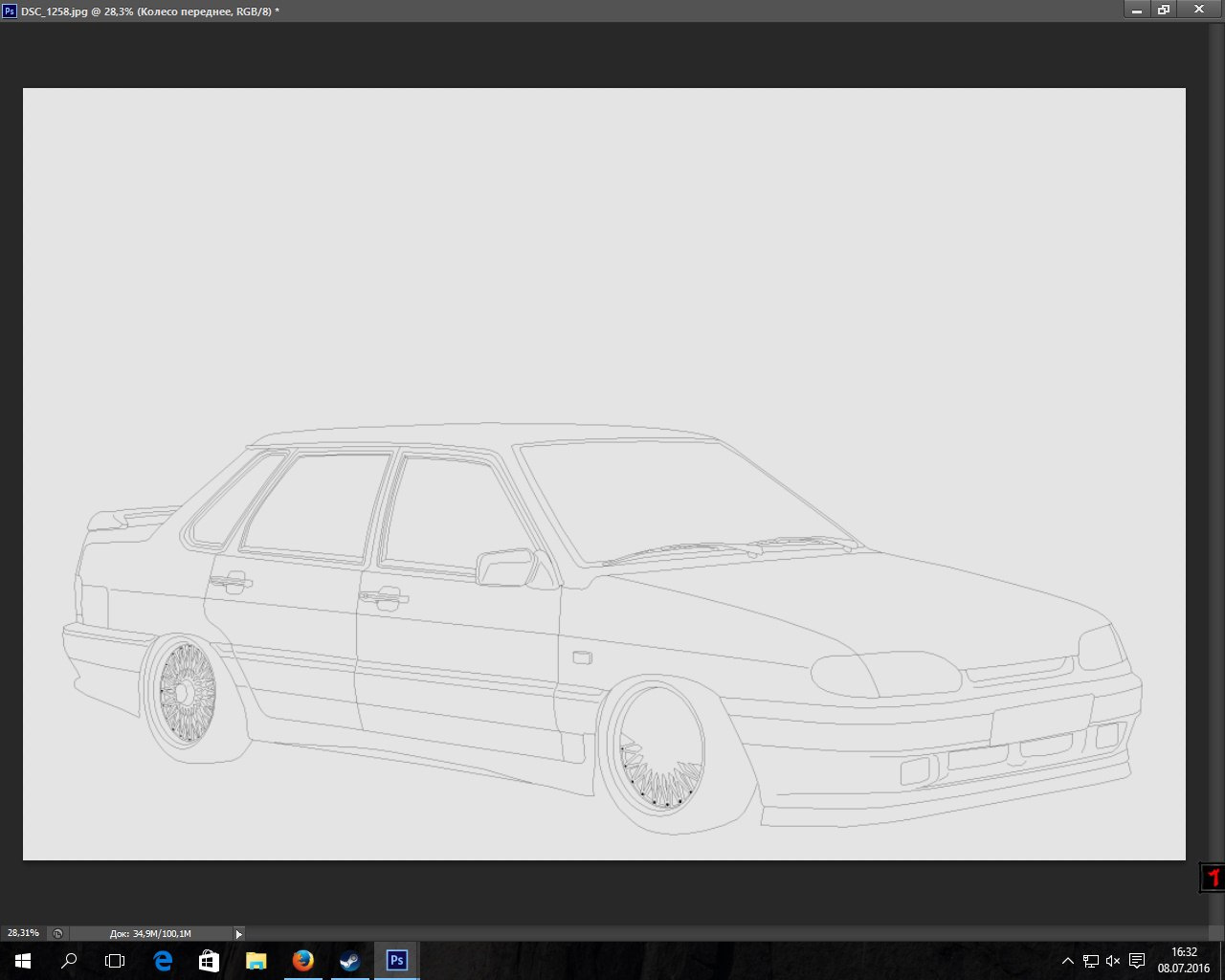Open network status tray icon
The width and height of the screenshot is (1225, 980).
point(1090,961)
